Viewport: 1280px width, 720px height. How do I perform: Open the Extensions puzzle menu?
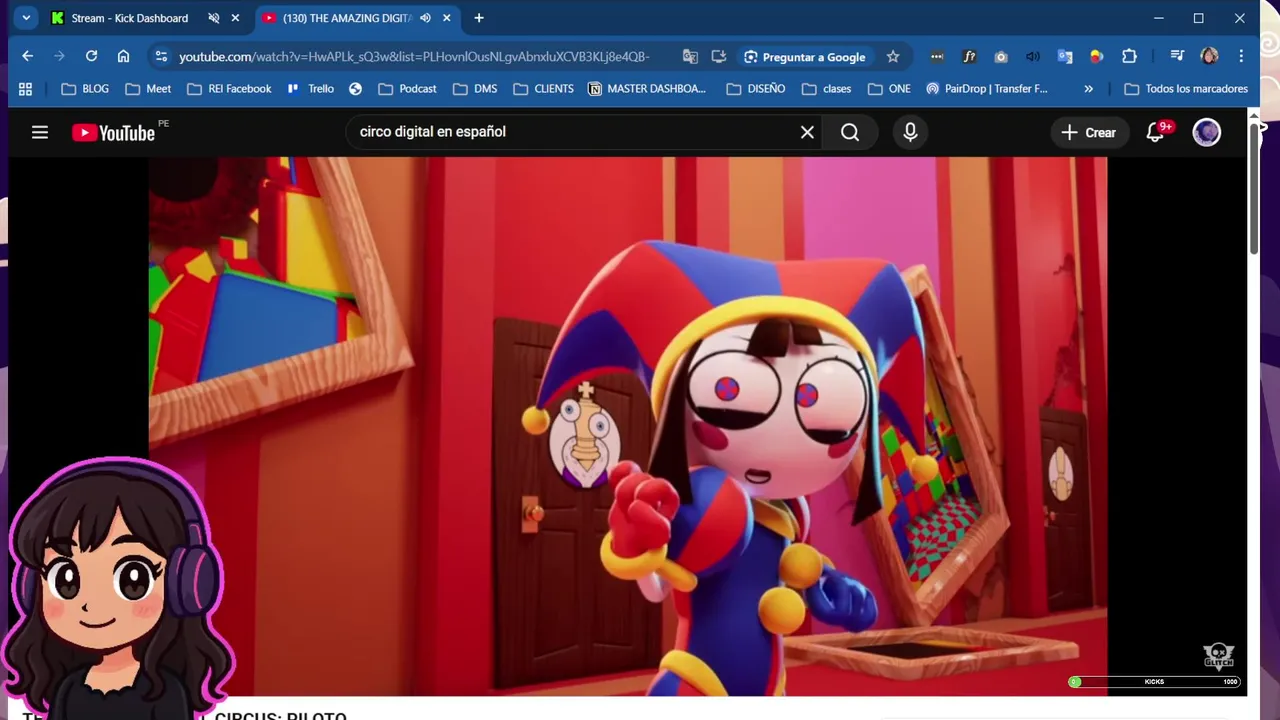click(1129, 57)
